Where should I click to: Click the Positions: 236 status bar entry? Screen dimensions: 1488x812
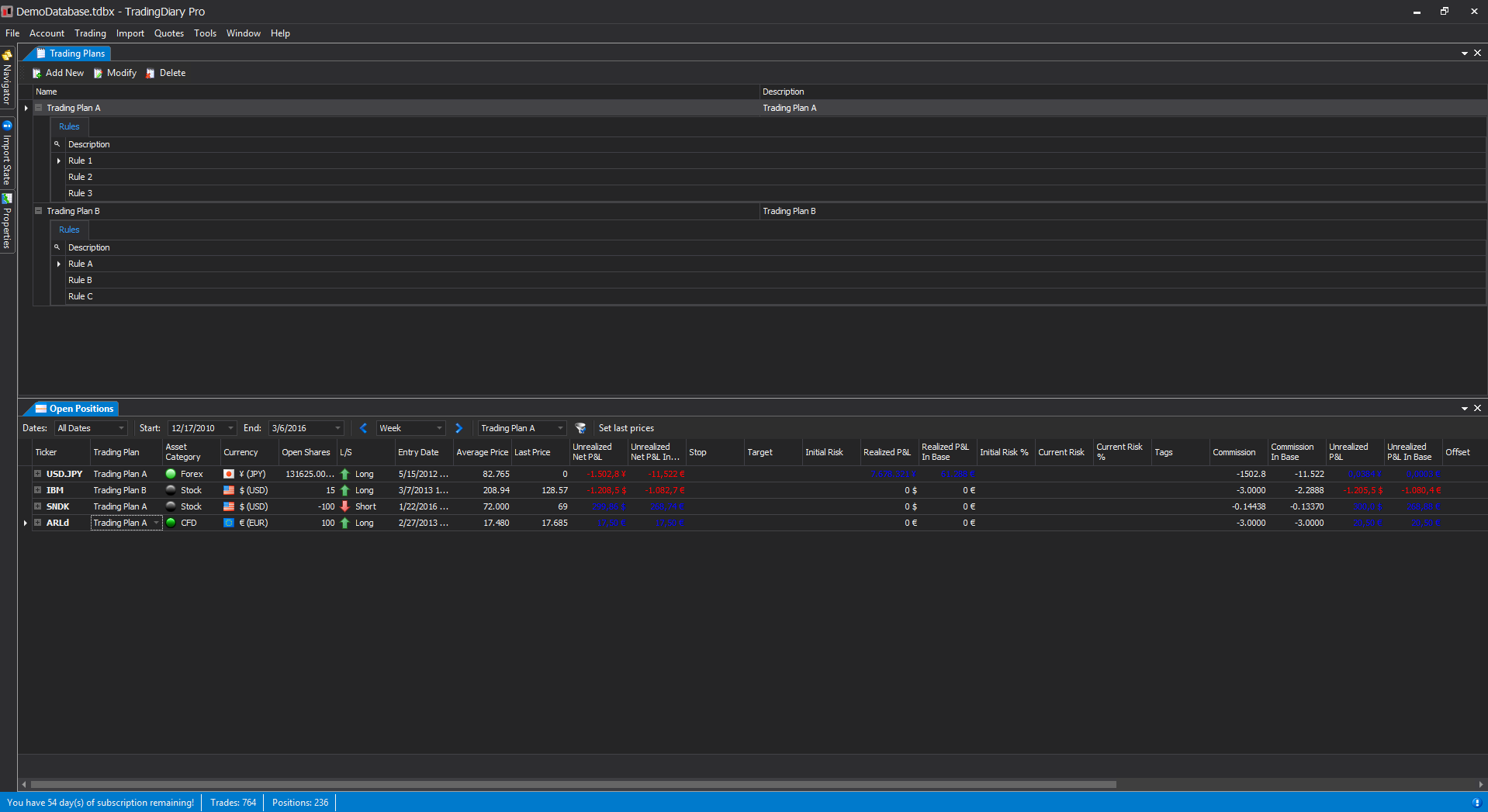[x=299, y=803]
